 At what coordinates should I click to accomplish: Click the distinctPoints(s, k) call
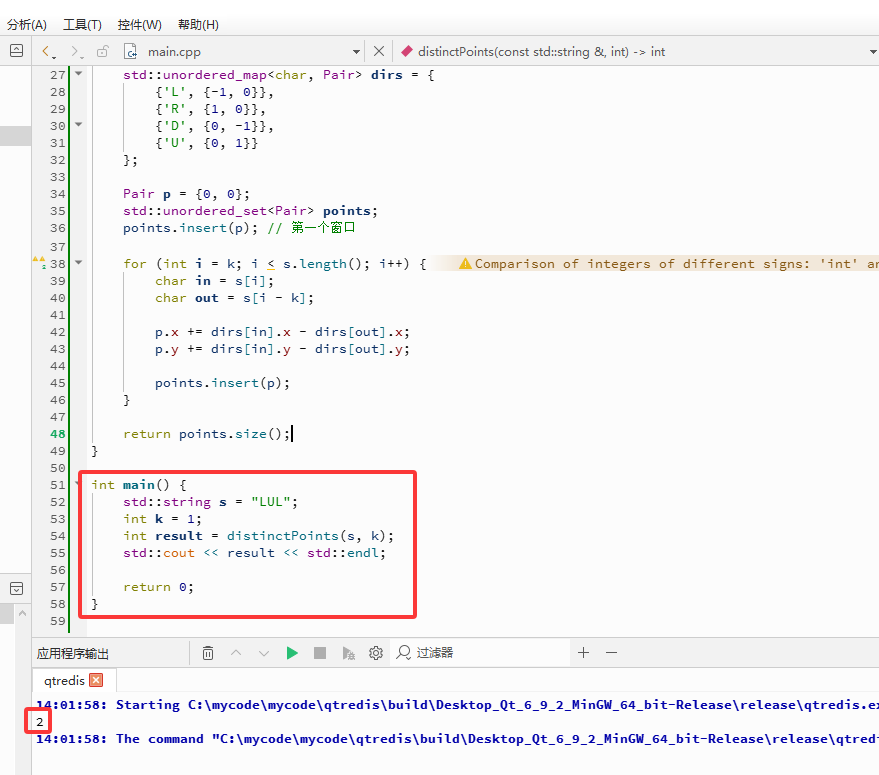coord(310,536)
